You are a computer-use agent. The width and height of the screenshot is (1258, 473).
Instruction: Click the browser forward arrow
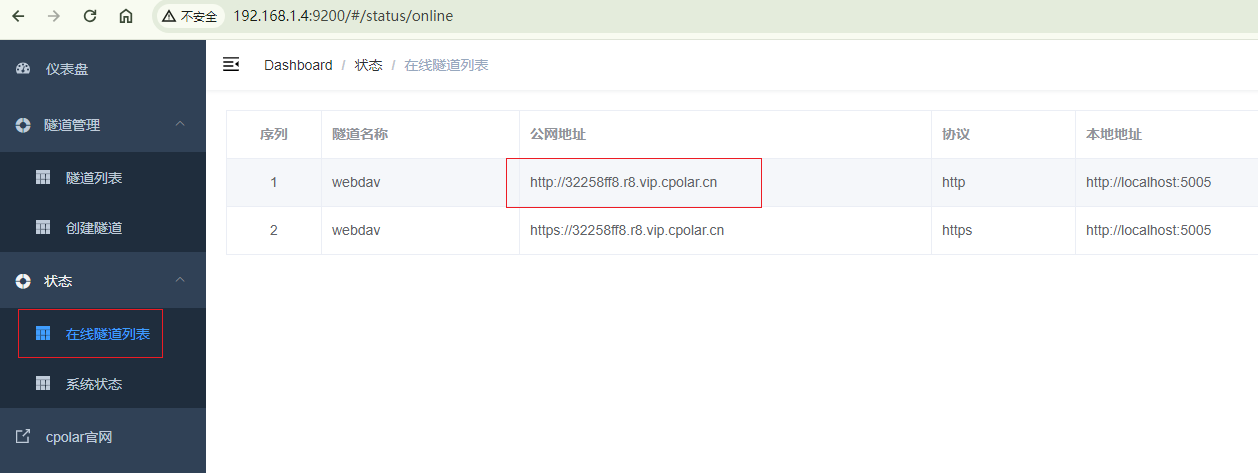point(54,16)
